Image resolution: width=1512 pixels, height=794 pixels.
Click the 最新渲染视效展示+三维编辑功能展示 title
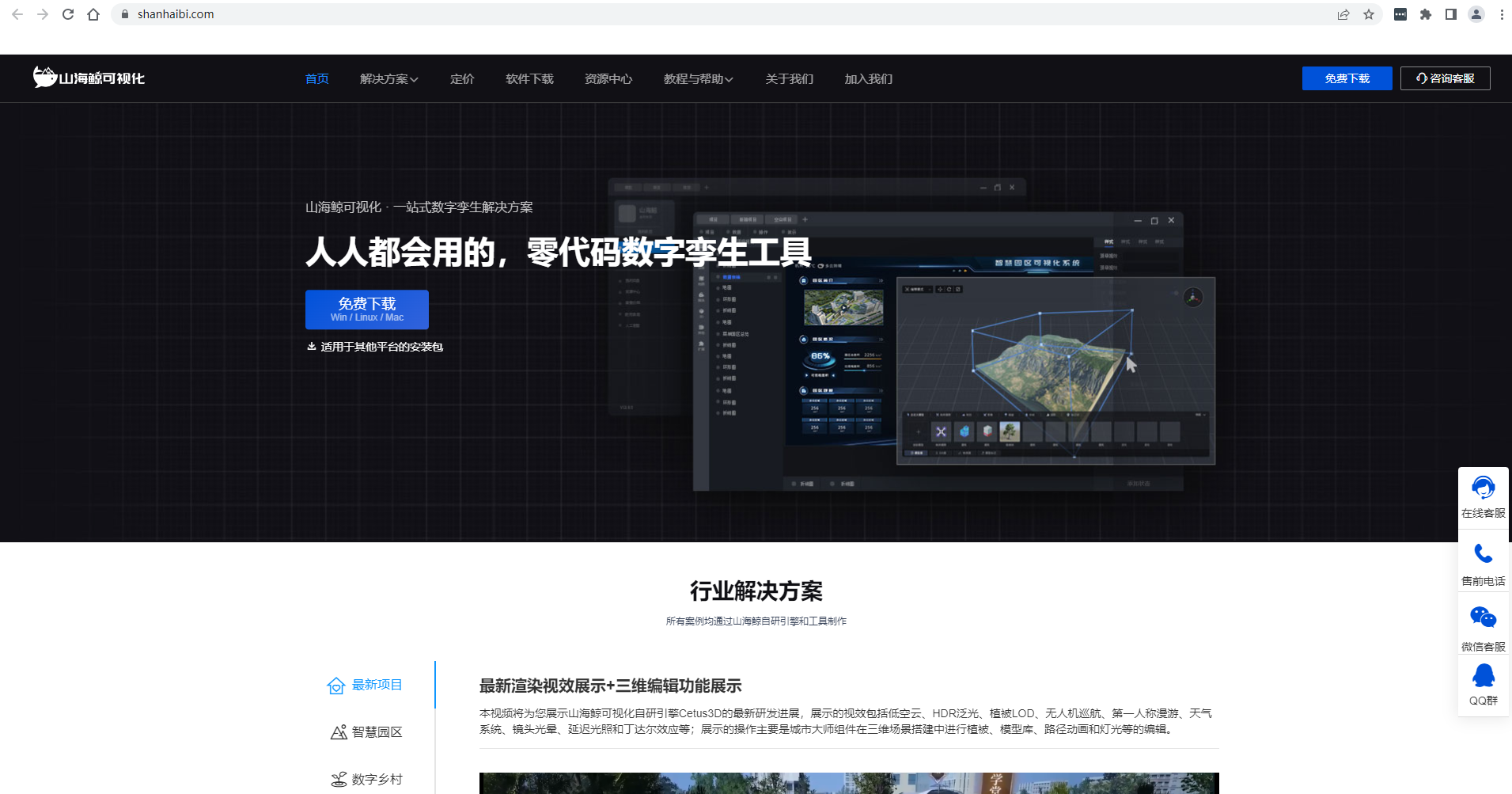(610, 686)
